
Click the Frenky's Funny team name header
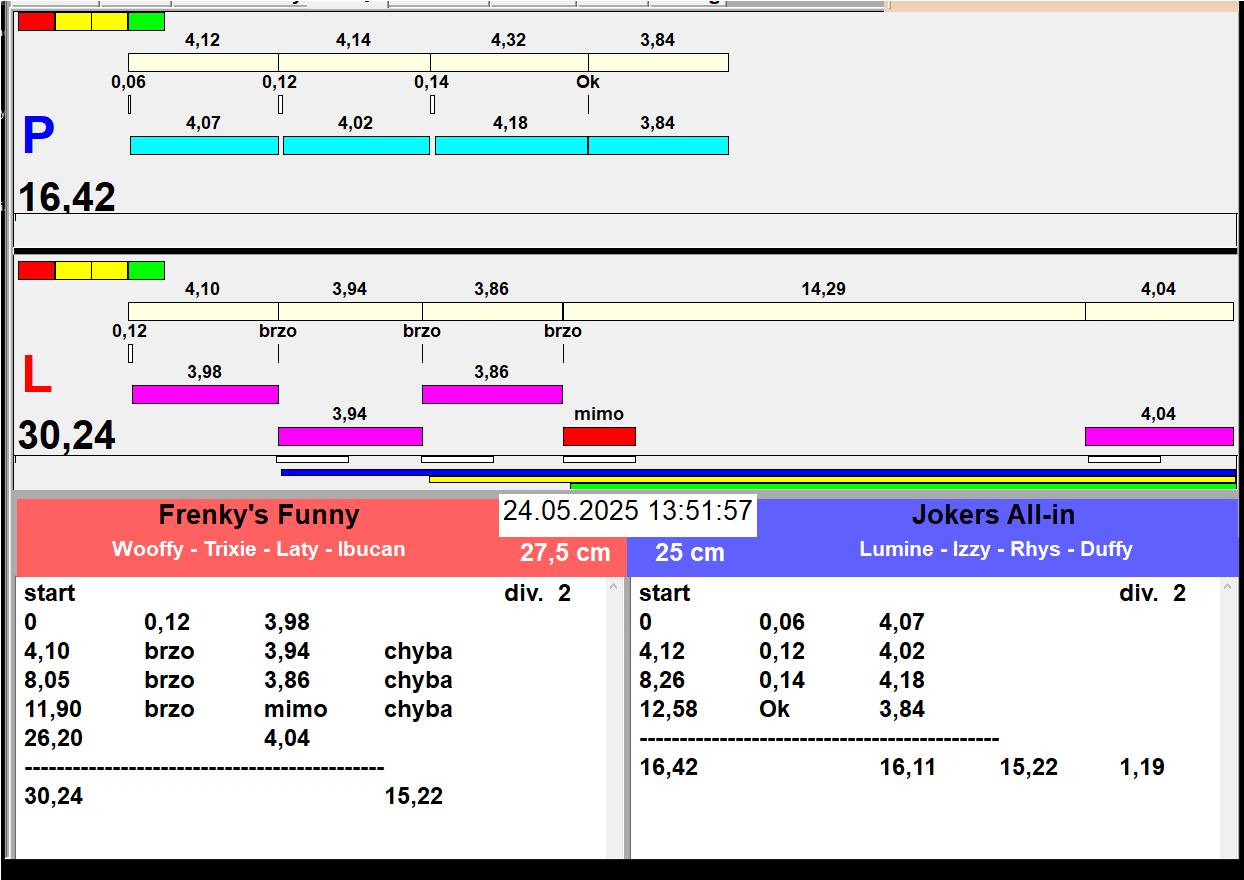[259, 516]
